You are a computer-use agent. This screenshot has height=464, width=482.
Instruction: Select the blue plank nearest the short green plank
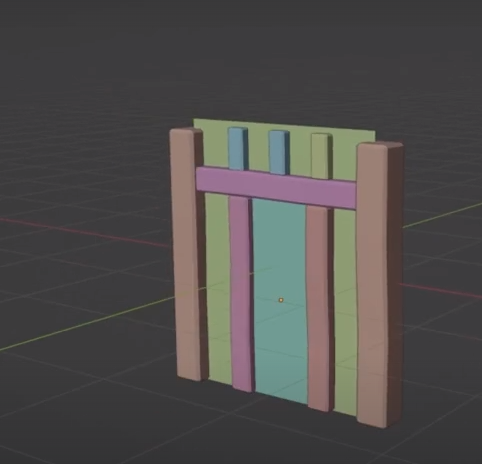click(279, 152)
